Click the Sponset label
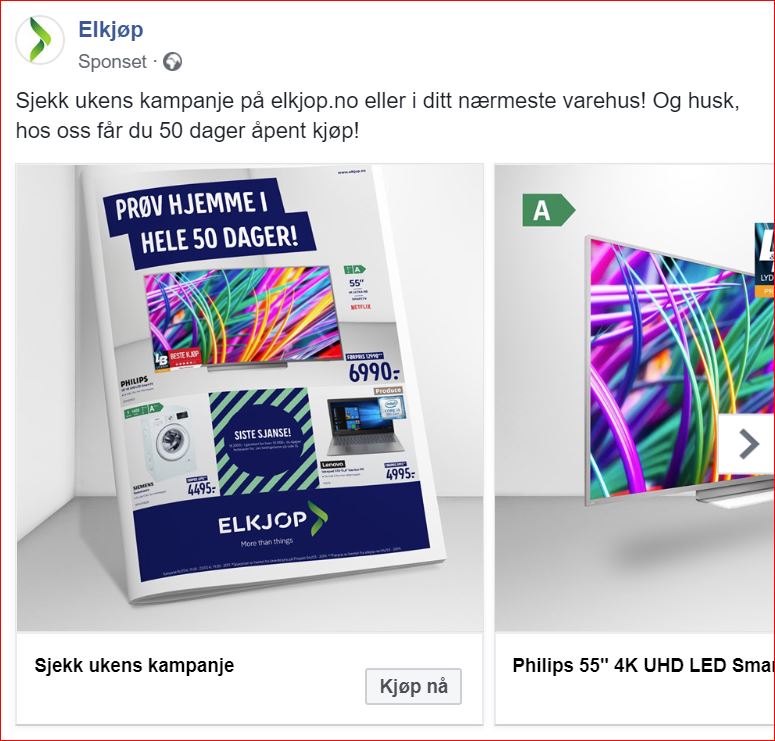 point(112,62)
